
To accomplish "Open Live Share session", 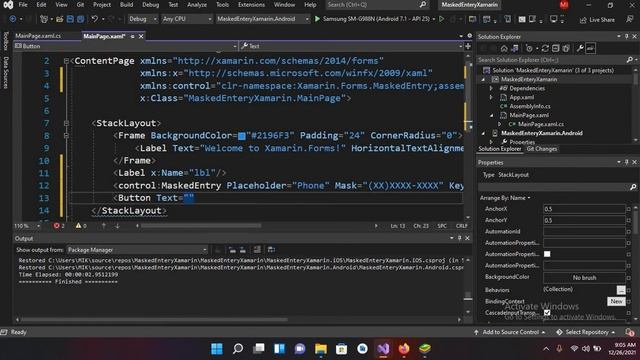I will (x=597, y=20).
